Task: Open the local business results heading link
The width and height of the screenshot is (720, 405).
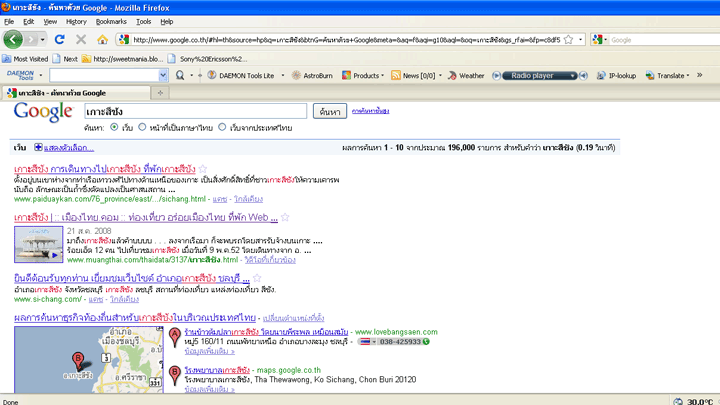Action: pyautogui.click(x=135, y=317)
